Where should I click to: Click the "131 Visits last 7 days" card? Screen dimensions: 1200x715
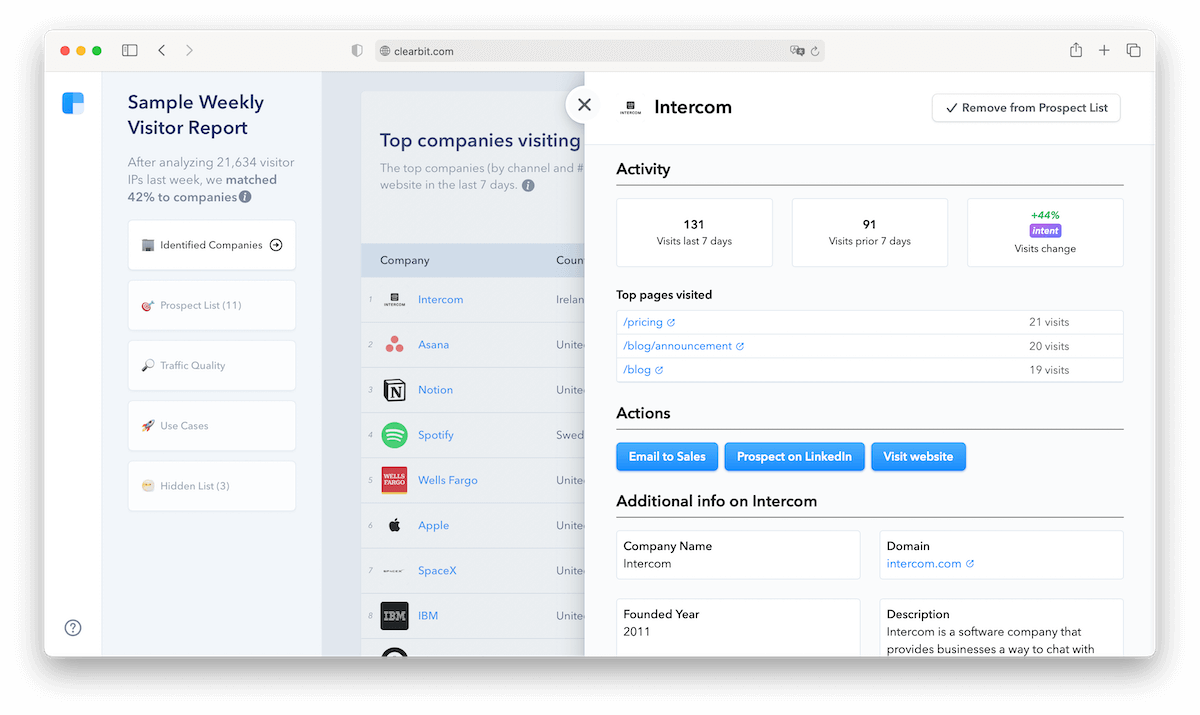tap(694, 232)
